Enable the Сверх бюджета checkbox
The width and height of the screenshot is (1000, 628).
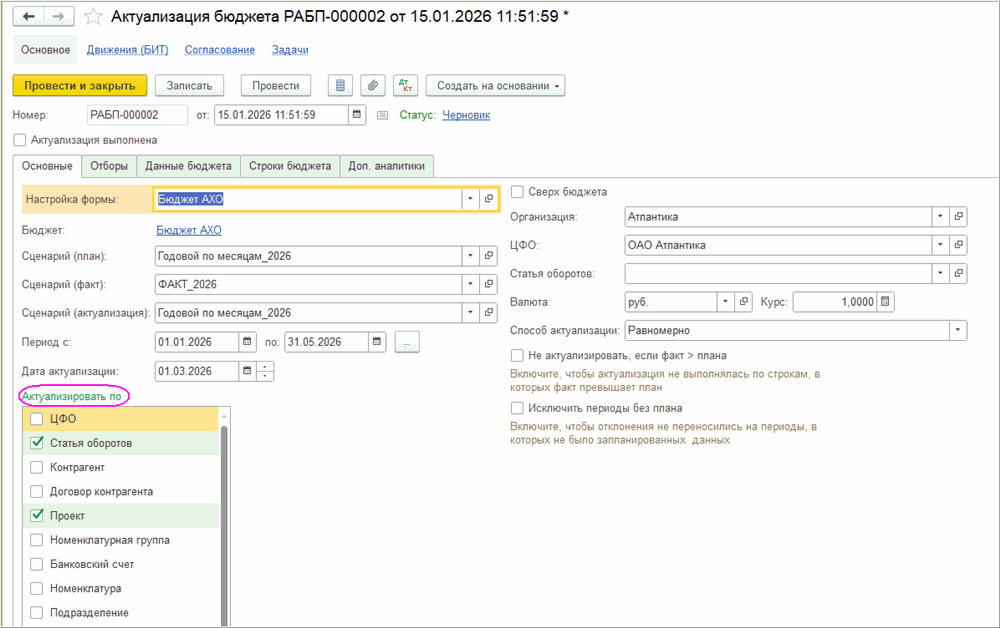(x=518, y=192)
